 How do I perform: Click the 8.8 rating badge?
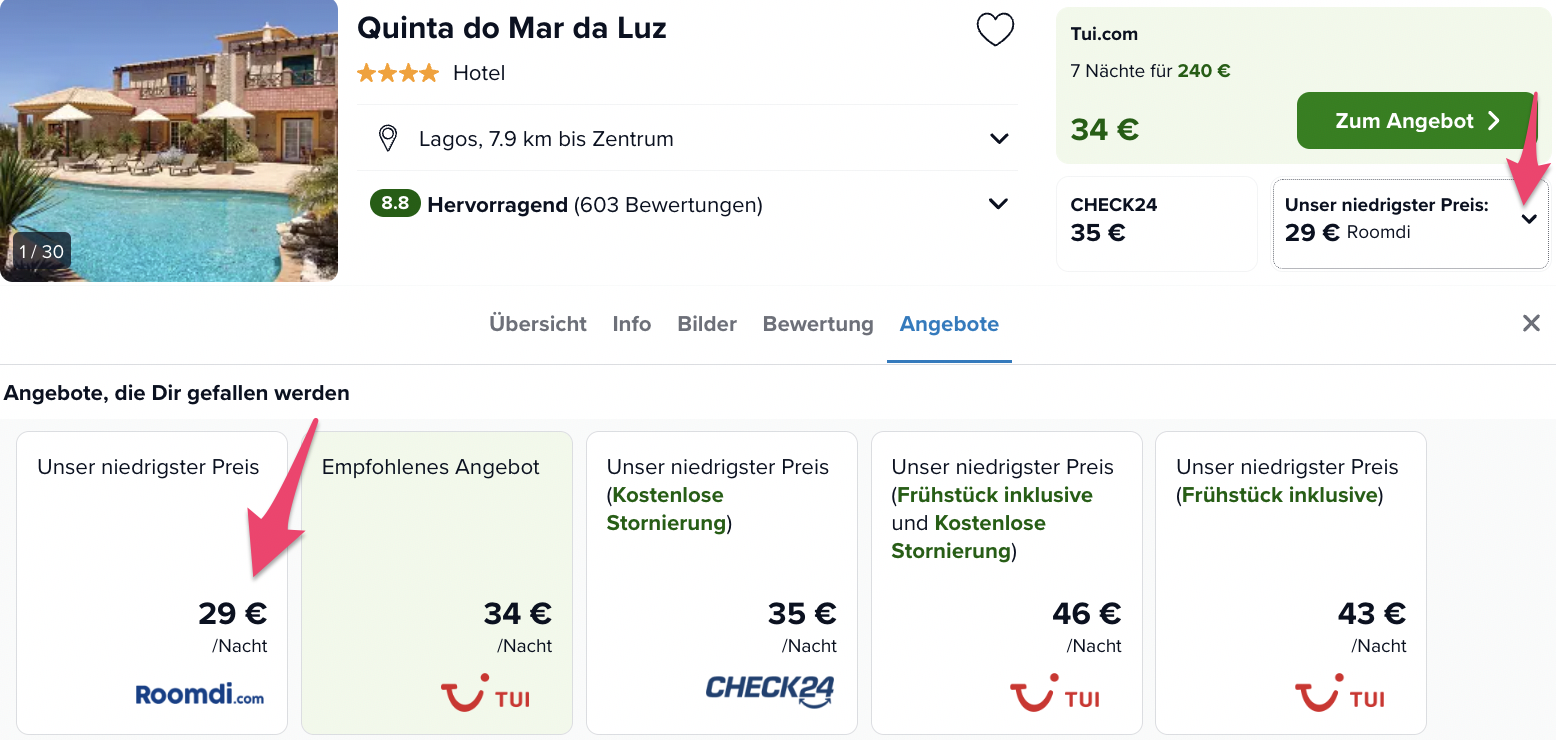coord(395,204)
